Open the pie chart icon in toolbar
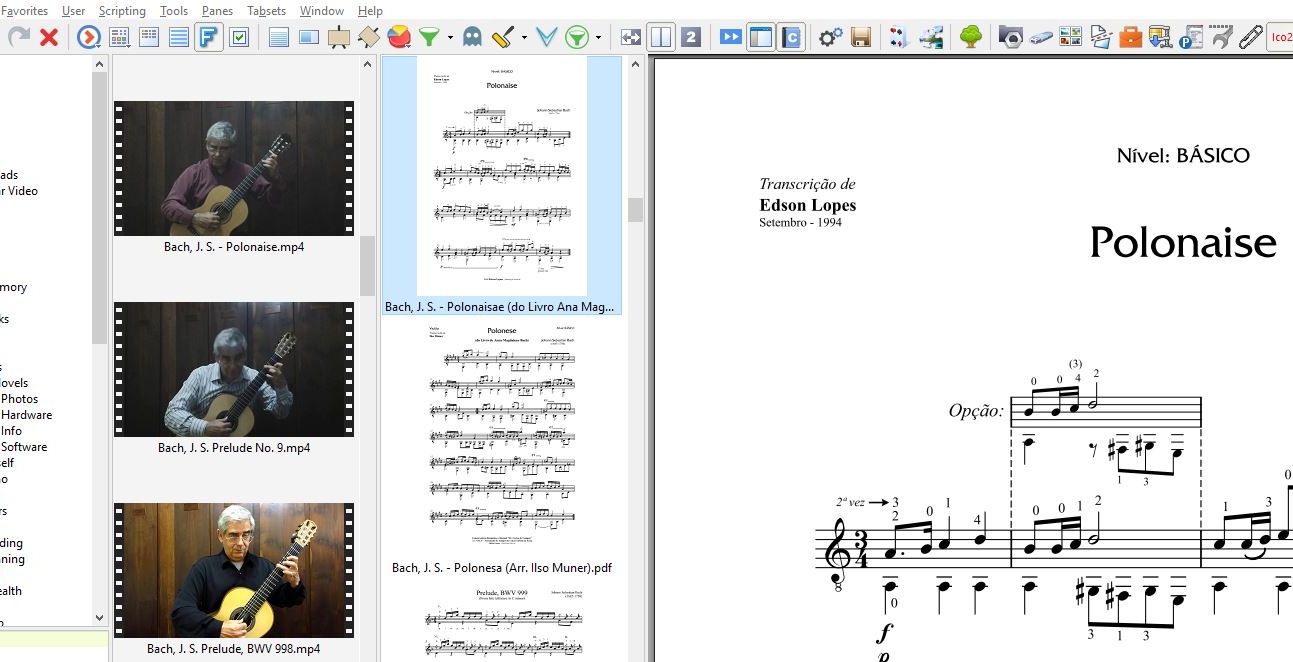Viewport: 1293px width, 662px height. point(398,38)
